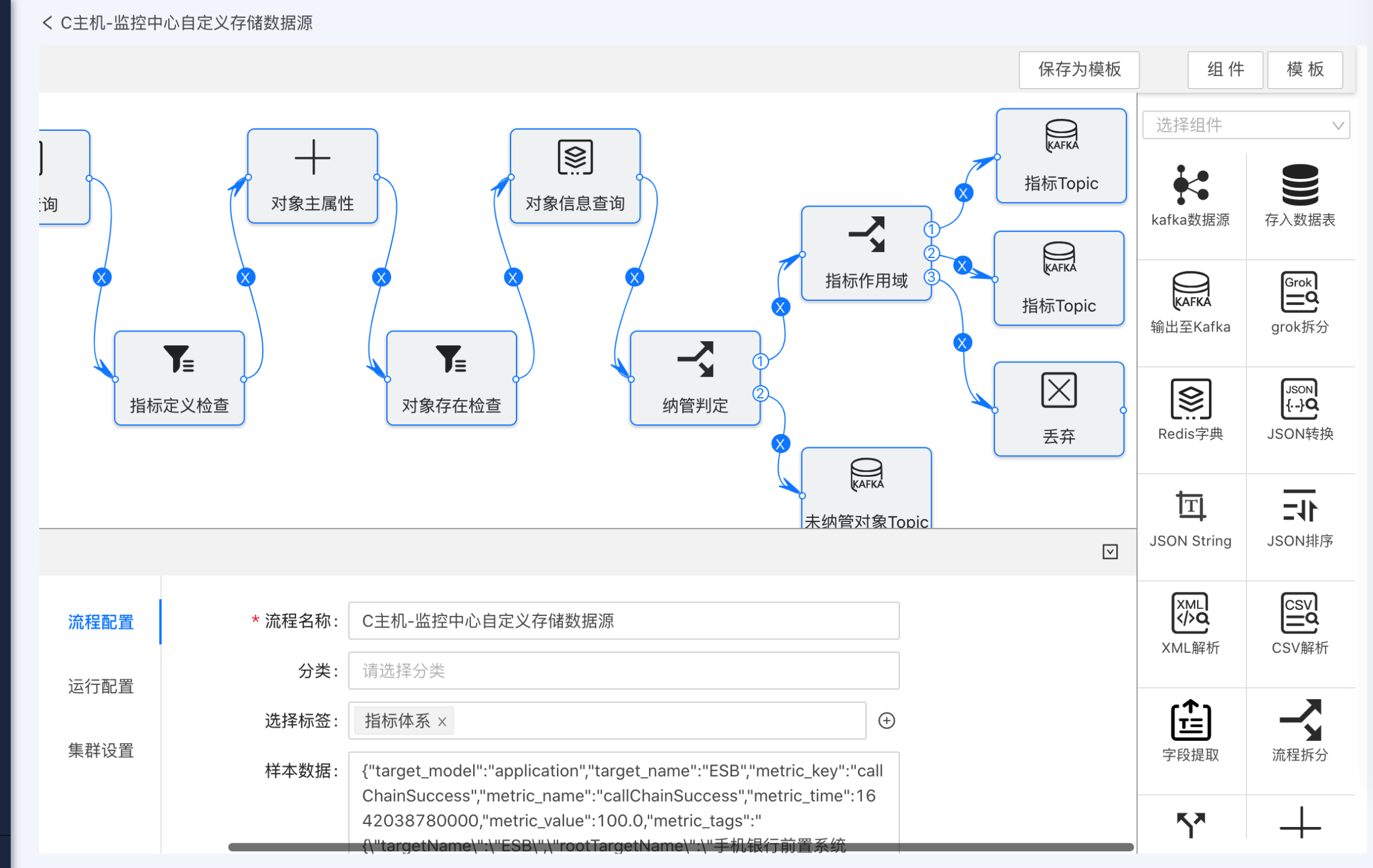Switch to 模板 panel button
This screenshot has height=868, width=1373.
point(1305,69)
